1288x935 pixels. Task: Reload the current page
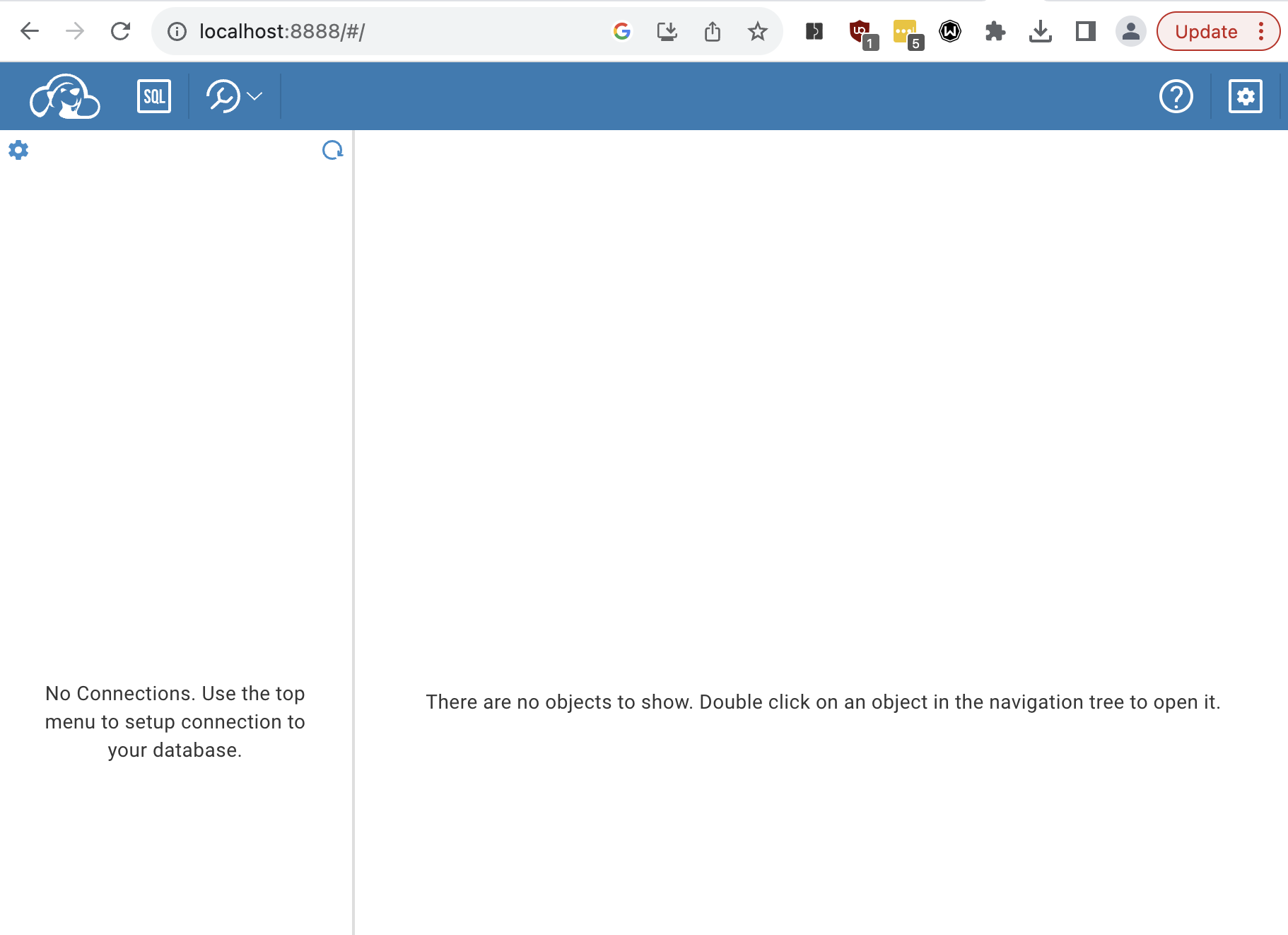click(x=120, y=30)
